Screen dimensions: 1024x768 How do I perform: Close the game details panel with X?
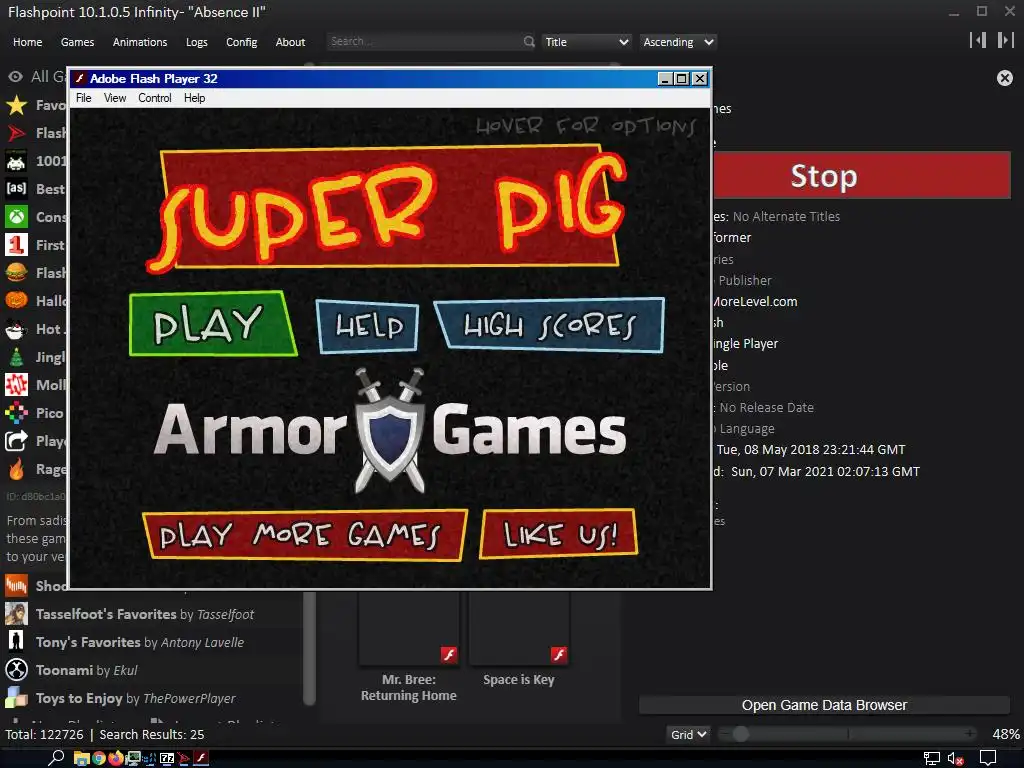coord(1005,78)
